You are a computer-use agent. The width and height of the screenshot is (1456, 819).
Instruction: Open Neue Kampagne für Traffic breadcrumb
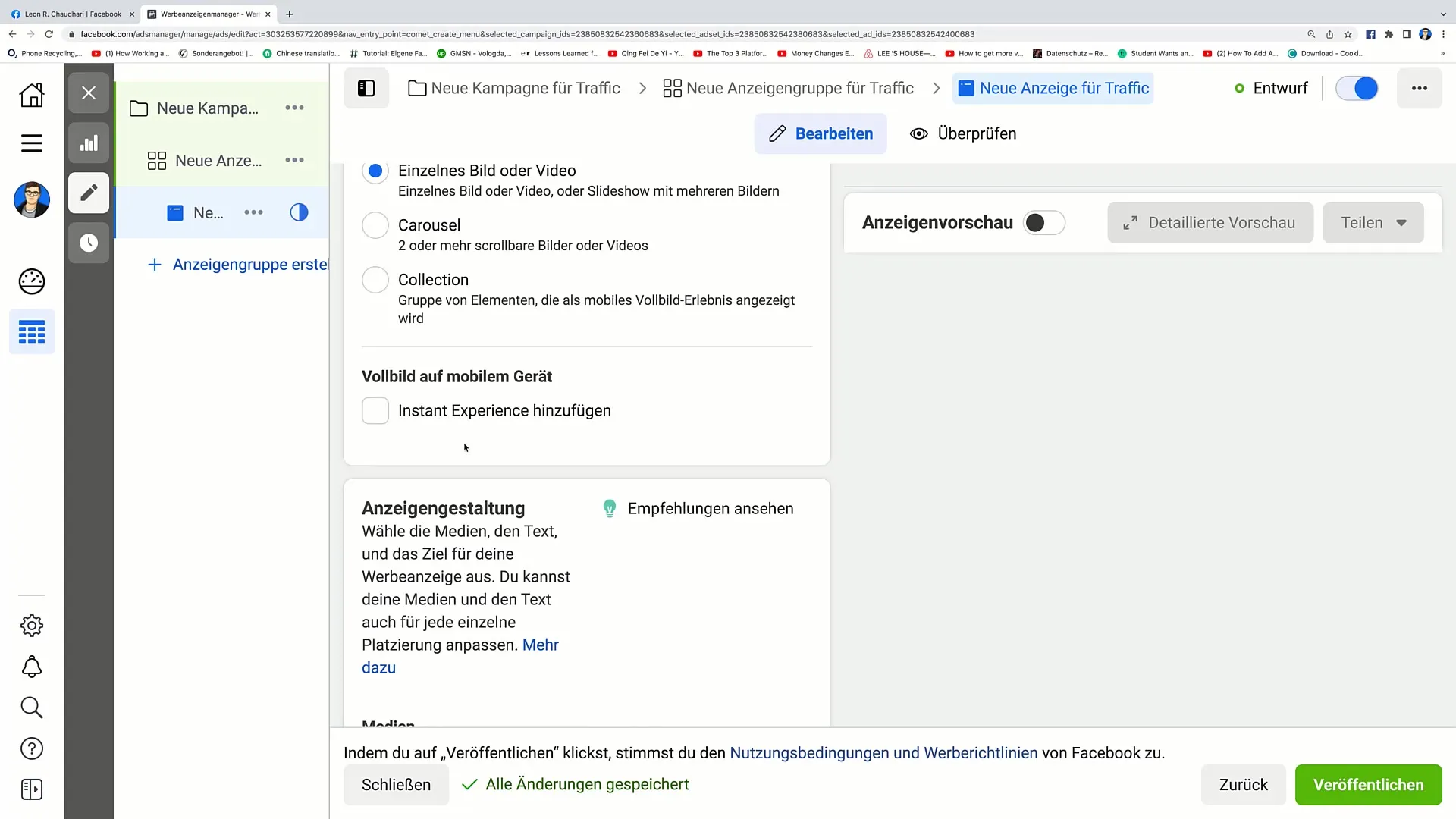[514, 88]
